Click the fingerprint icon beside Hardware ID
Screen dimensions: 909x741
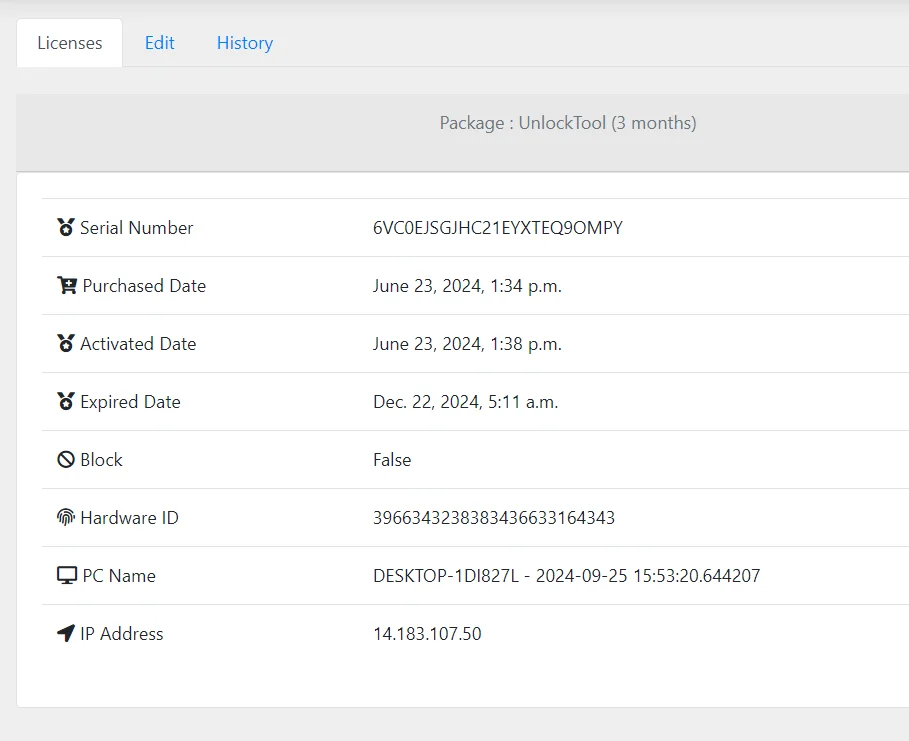point(66,517)
